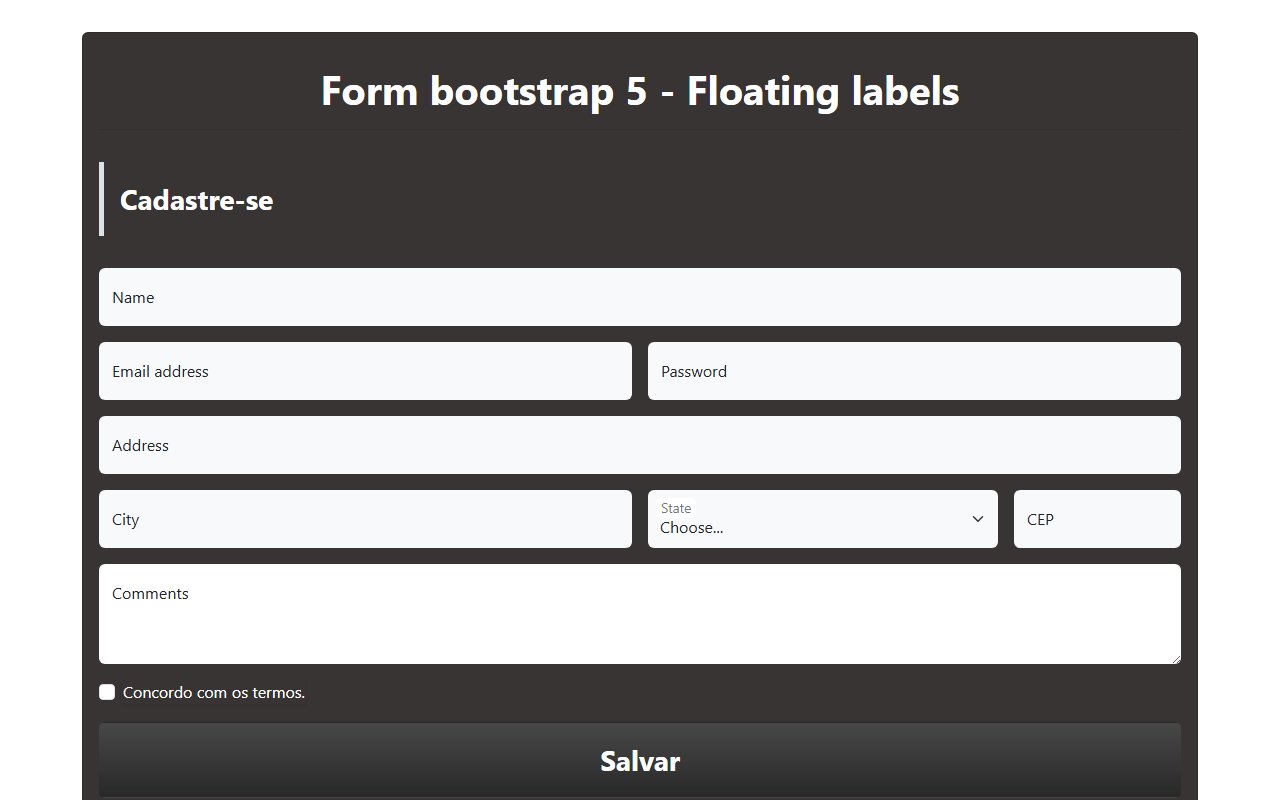Click the Form bootstrap 5 title
Screen dimensions: 1280x800
[640, 91]
